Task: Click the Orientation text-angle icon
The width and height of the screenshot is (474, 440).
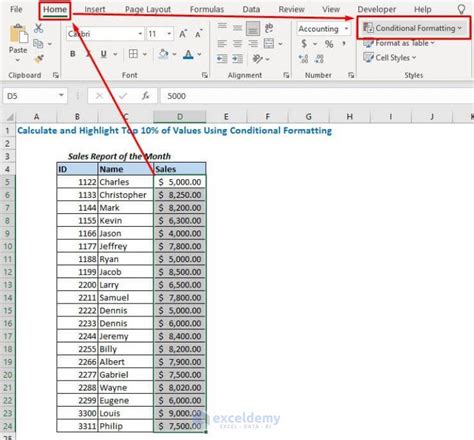Action: (x=257, y=59)
